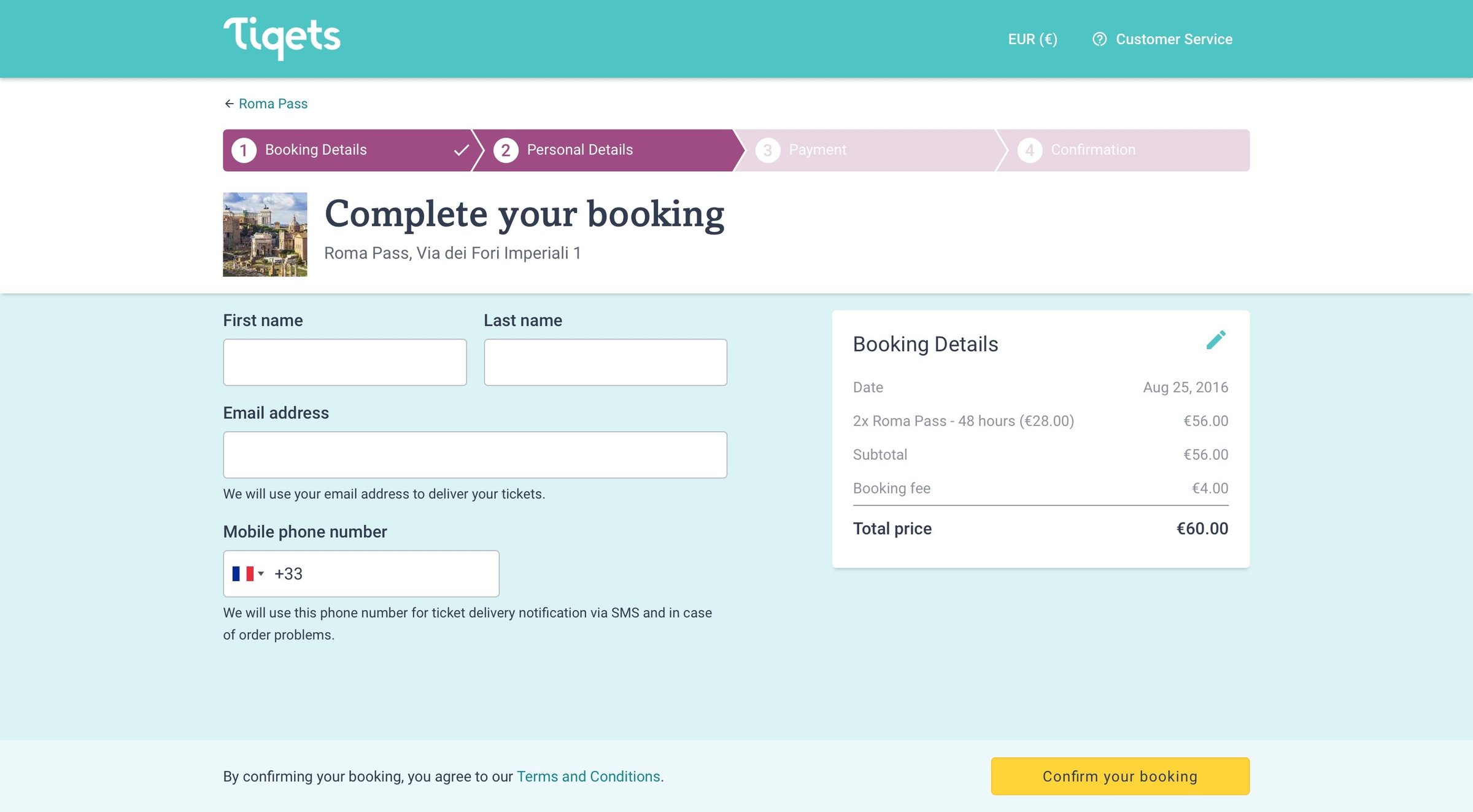Focus the First name field
This screenshot has height=812, width=1473.
(x=345, y=362)
